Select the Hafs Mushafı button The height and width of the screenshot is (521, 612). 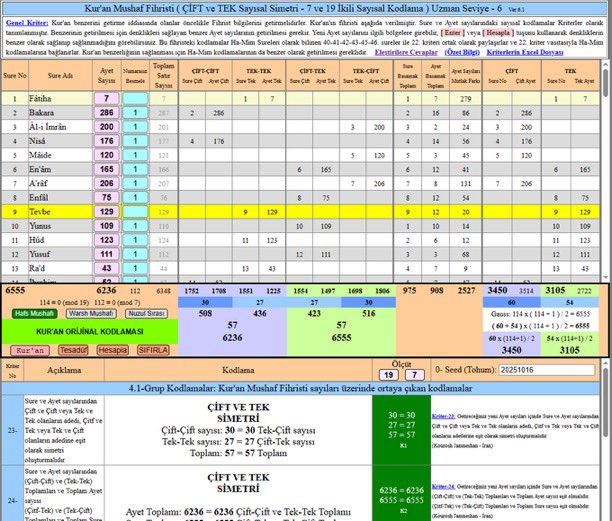[x=34, y=313]
